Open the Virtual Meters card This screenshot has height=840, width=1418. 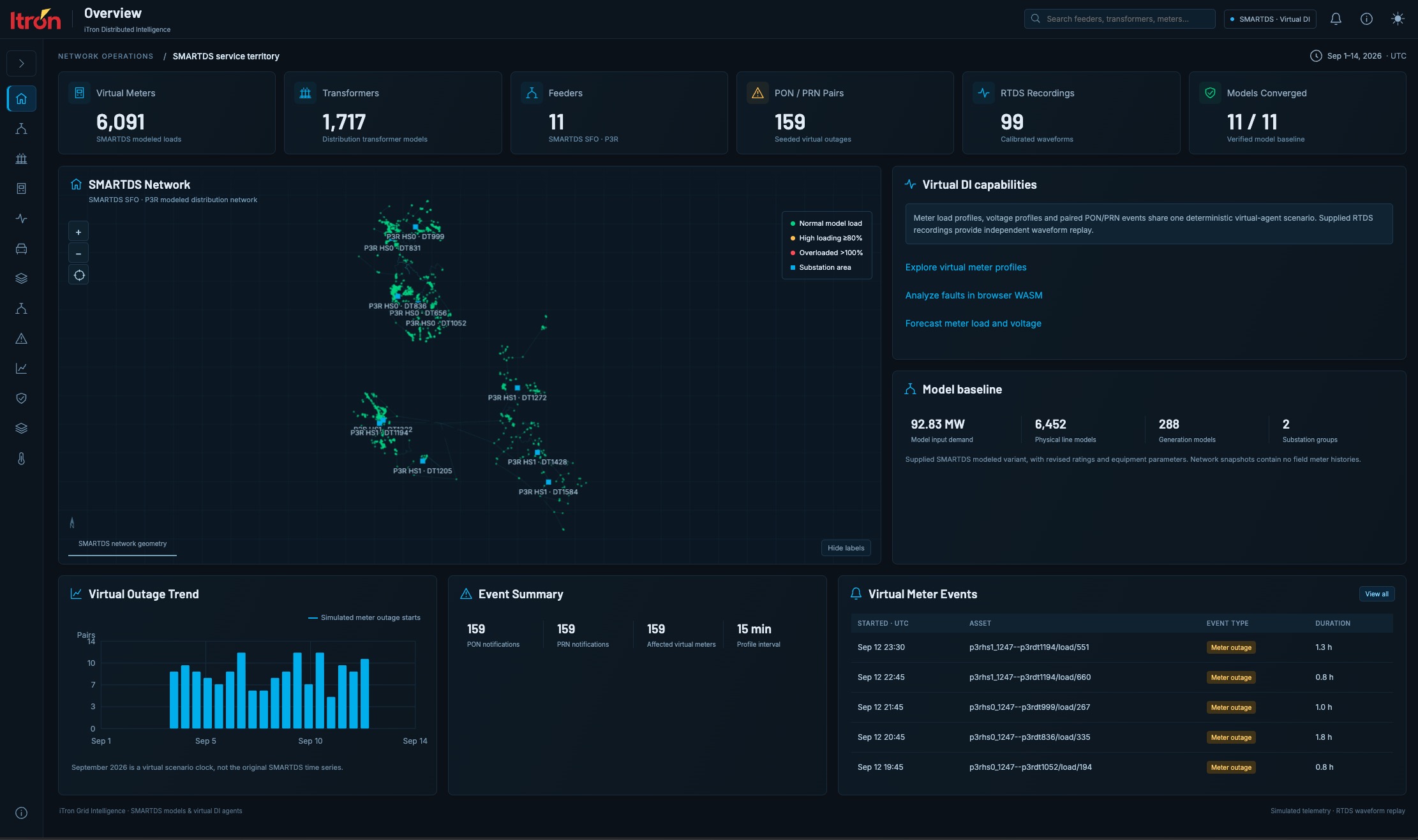[x=167, y=113]
